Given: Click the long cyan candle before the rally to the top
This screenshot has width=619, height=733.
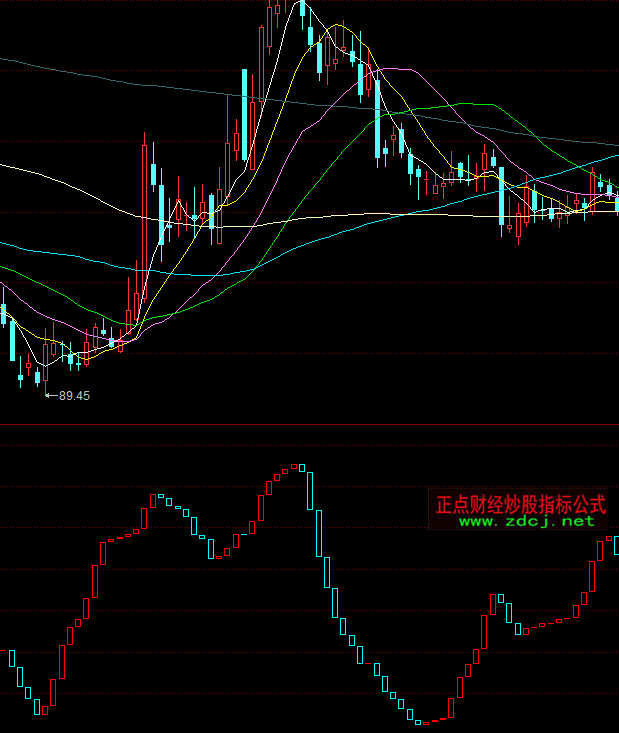Looking at the screenshot, I should [x=244, y=114].
